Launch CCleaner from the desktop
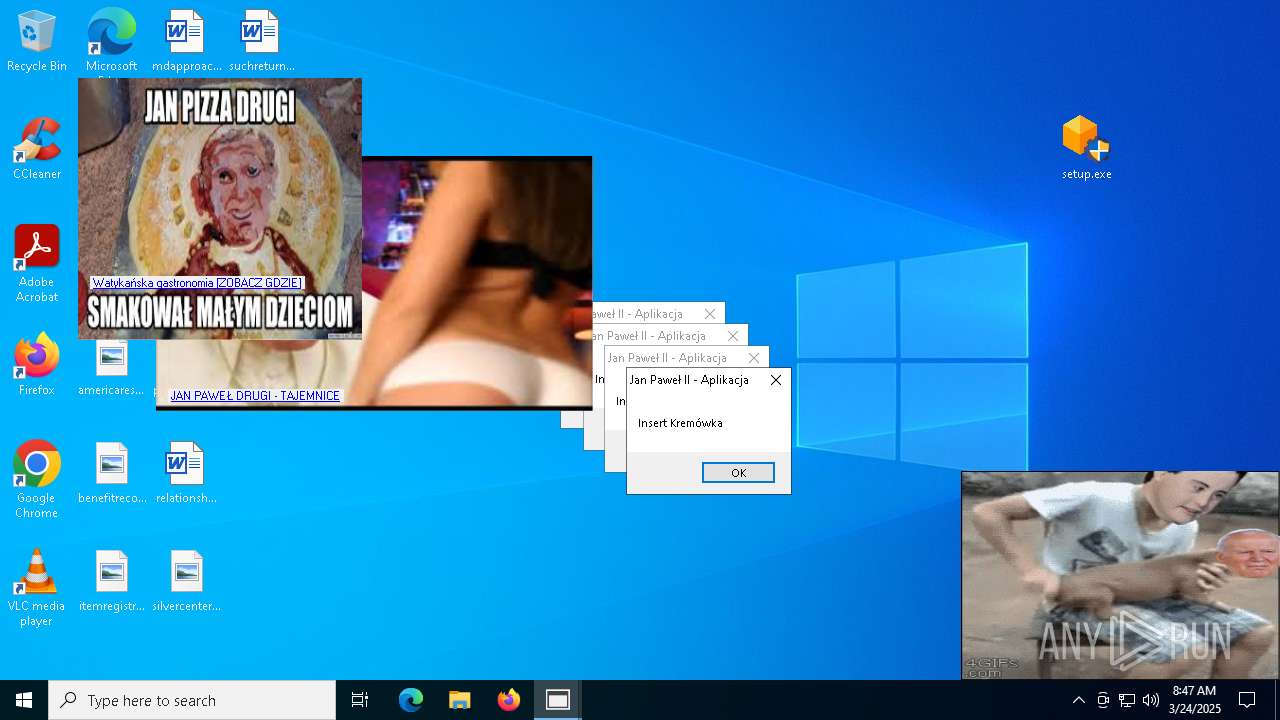Screen dimensions: 1280x720 (37, 149)
